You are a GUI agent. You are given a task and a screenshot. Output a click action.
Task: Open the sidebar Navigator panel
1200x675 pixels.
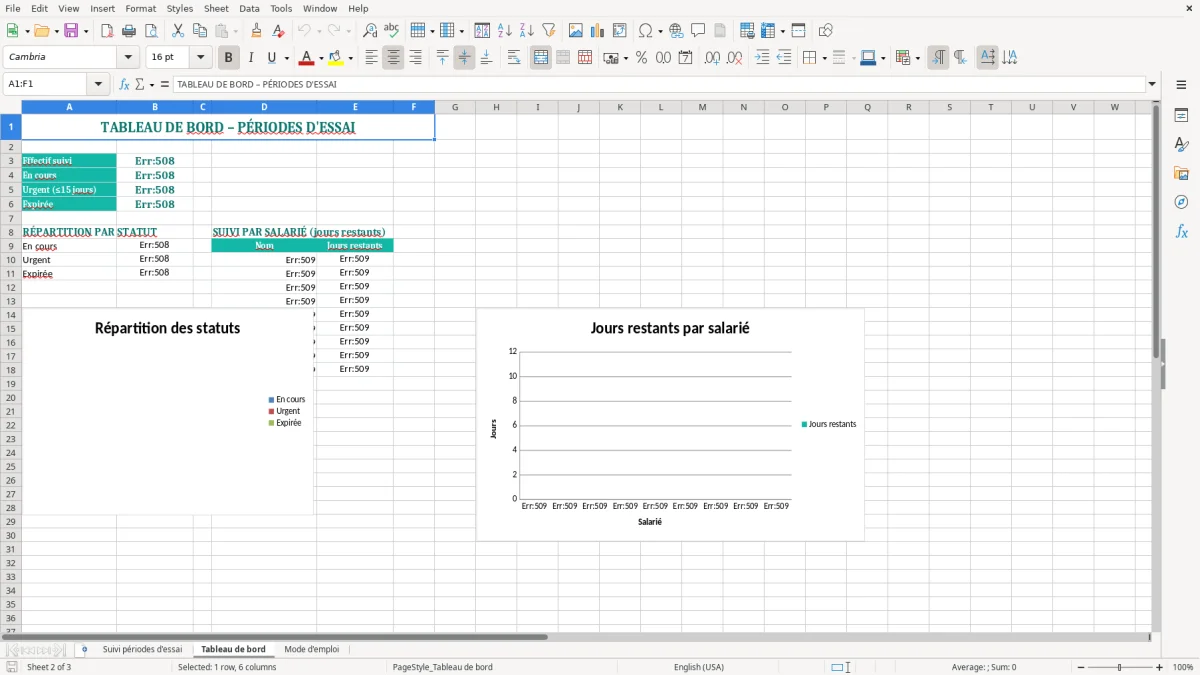(x=1181, y=202)
